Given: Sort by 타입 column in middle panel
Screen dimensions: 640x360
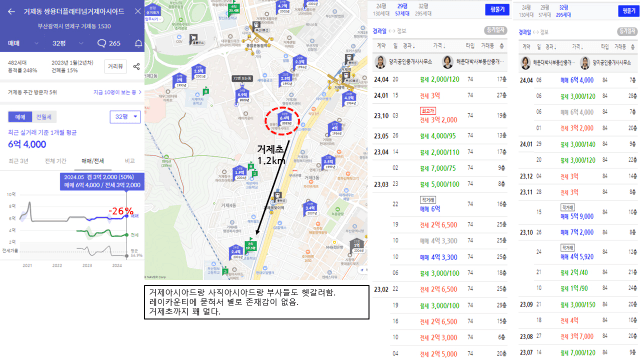Looking at the screenshot, I should 470,46.
